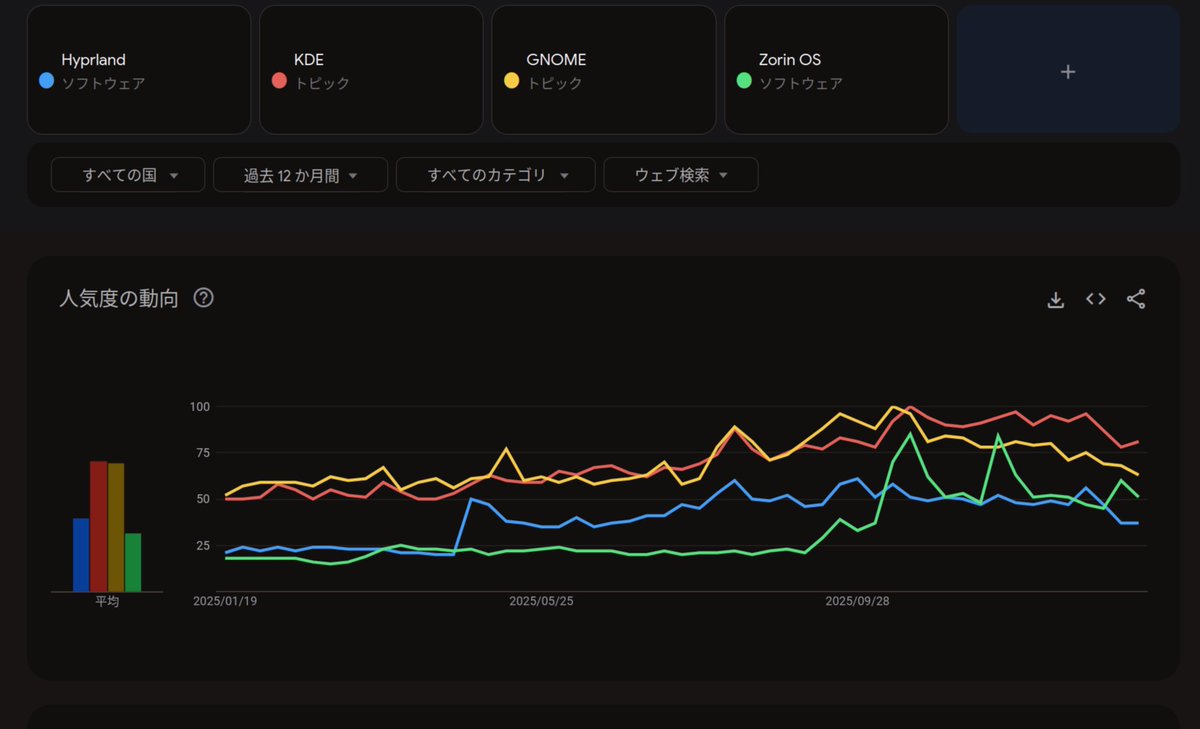Open help icon next to 人気度の動向

point(204,298)
